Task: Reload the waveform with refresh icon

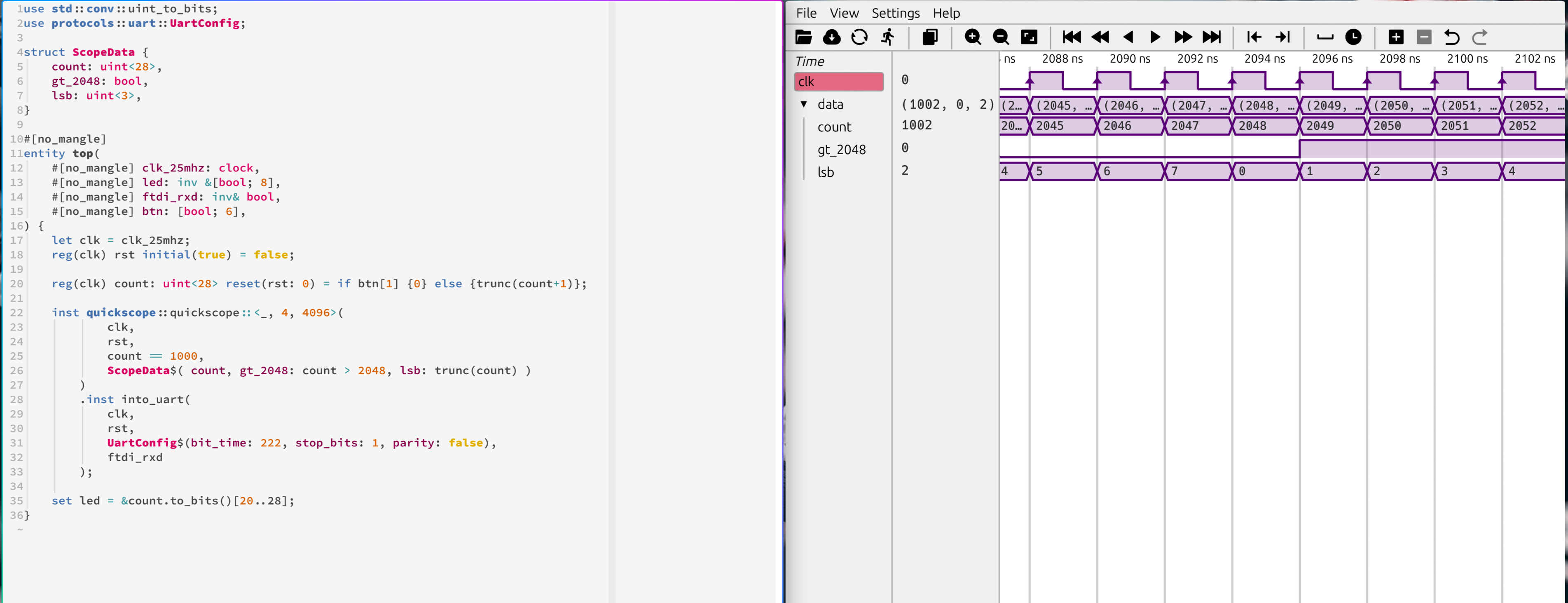Action: pos(859,37)
